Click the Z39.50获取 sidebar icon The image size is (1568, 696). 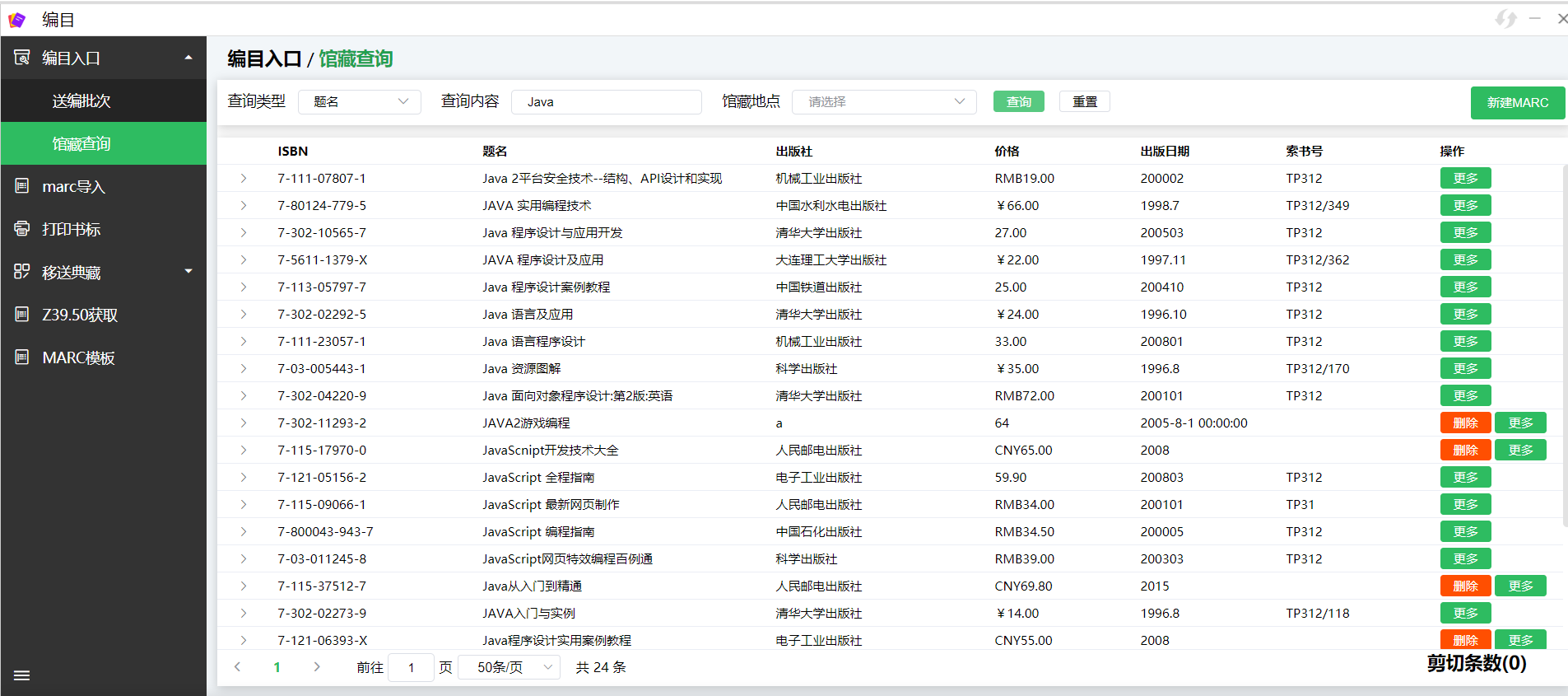pyautogui.click(x=22, y=315)
